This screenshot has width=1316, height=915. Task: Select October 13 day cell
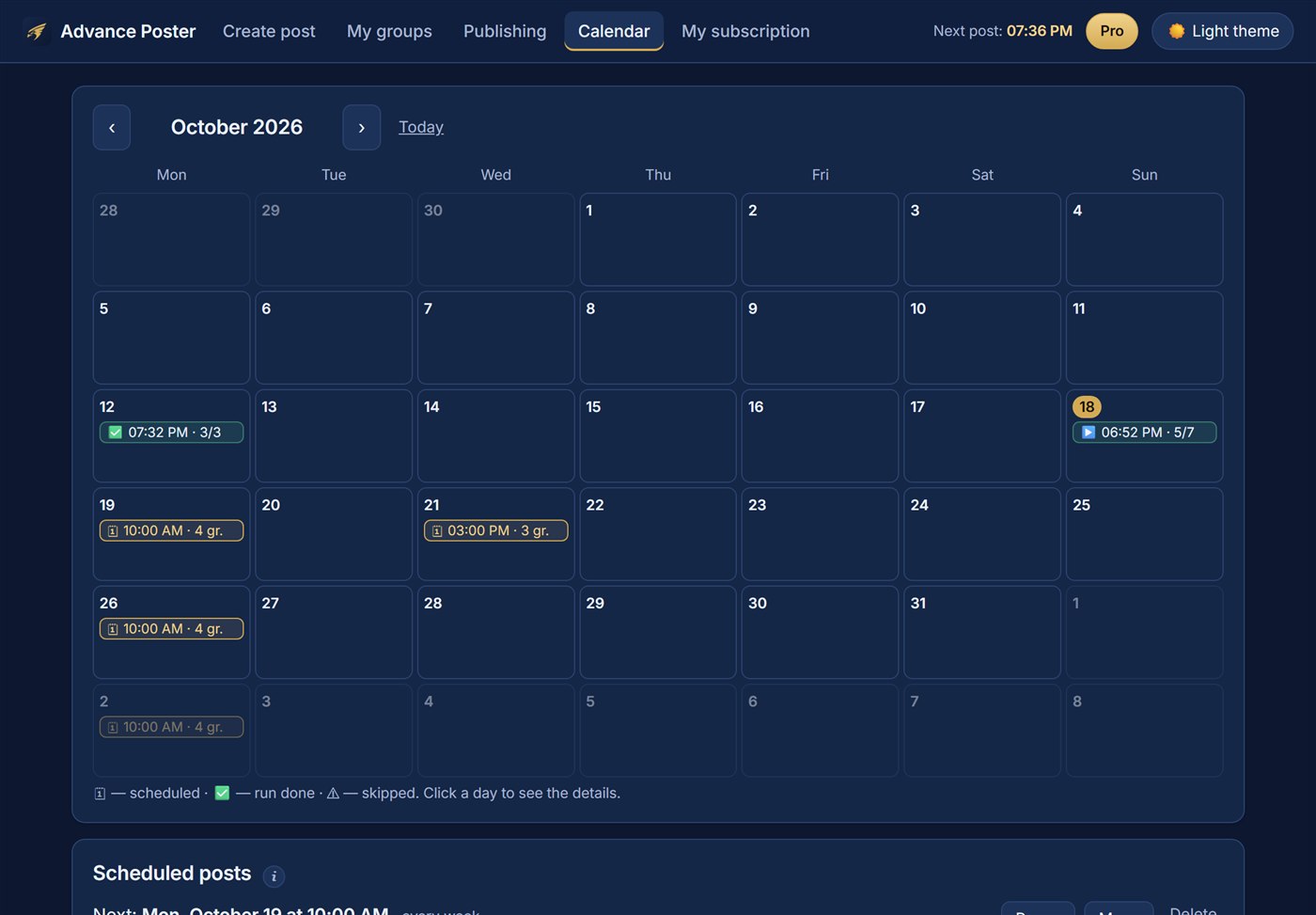click(334, 436)
